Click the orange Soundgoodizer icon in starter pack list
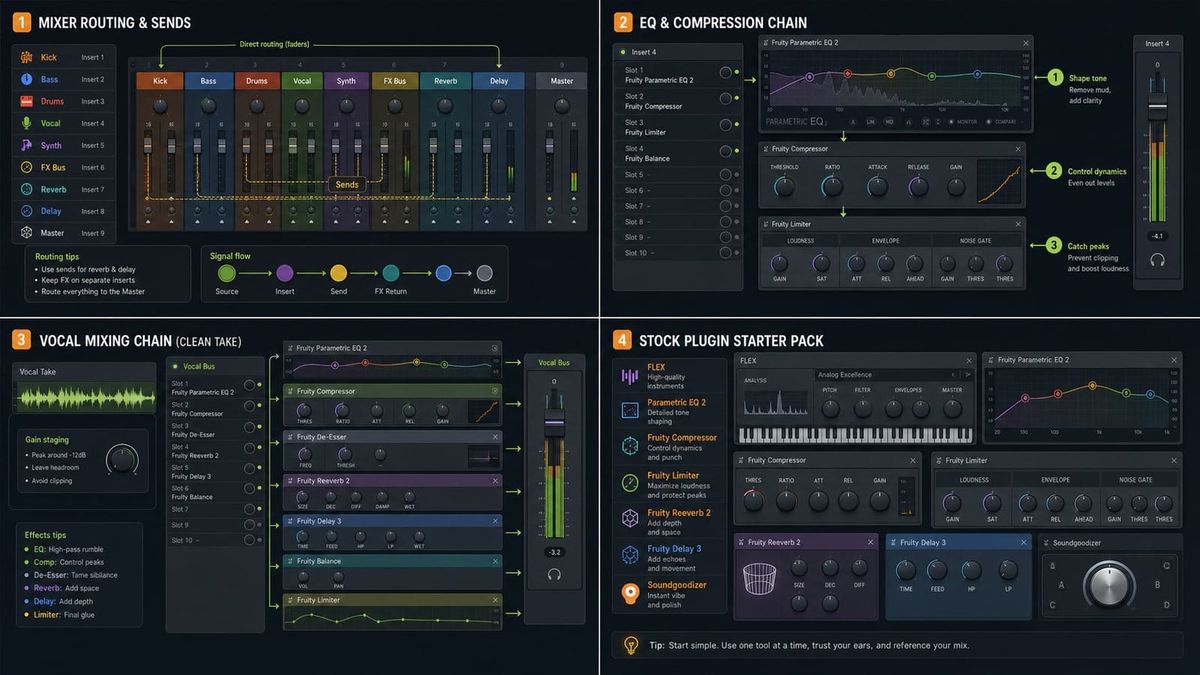 [x=630, y=593]
